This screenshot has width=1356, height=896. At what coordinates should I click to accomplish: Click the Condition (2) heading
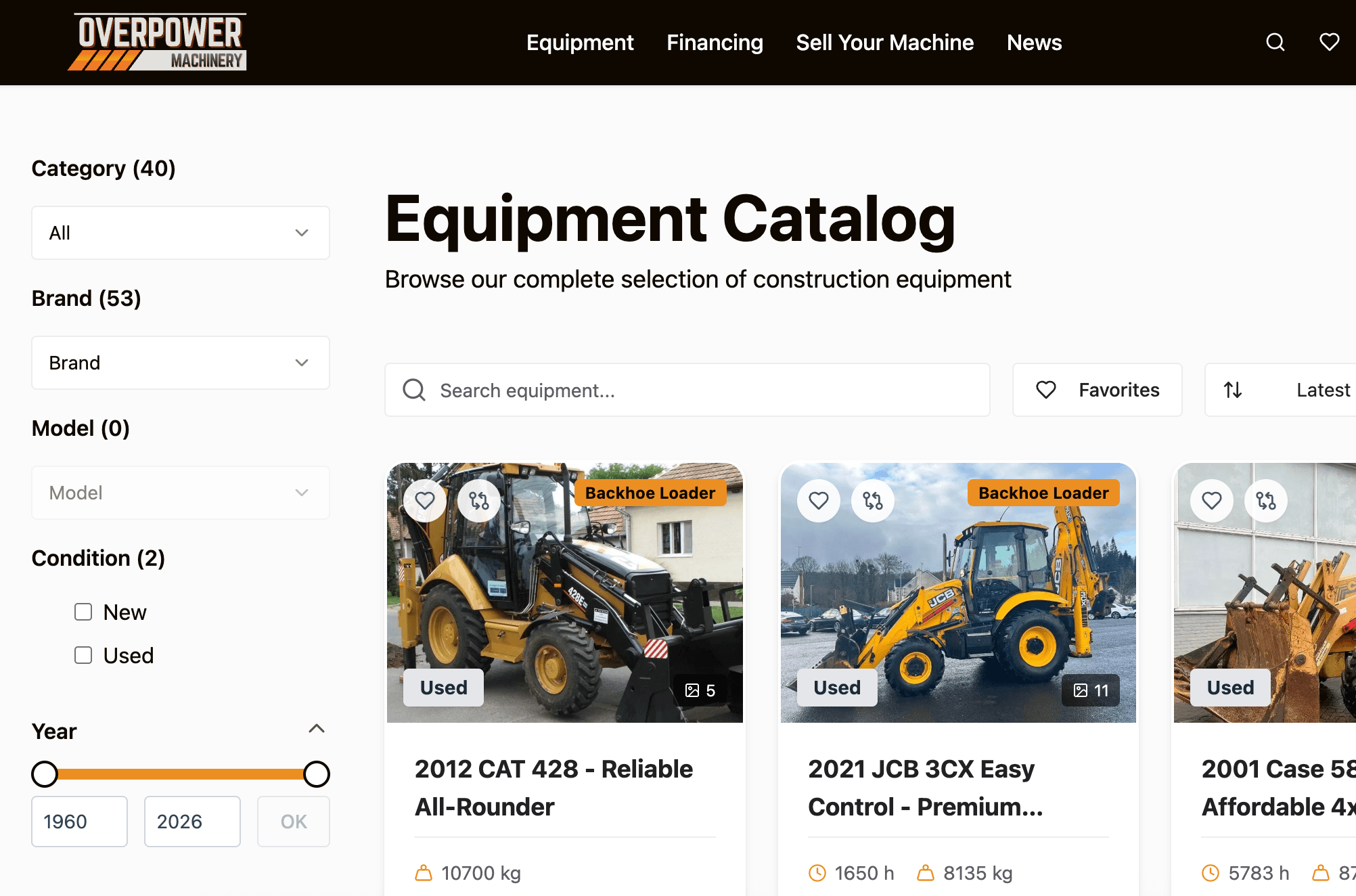pos(98,558)
